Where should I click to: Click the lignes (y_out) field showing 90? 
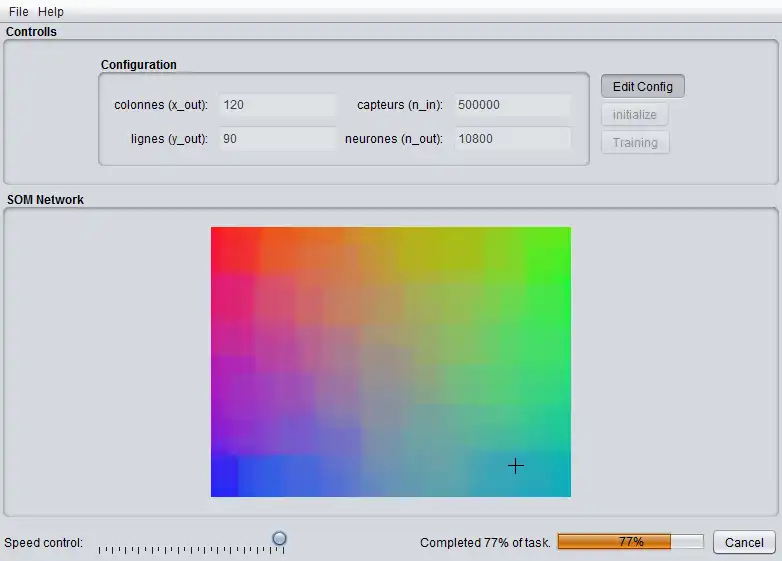(277, 139)
